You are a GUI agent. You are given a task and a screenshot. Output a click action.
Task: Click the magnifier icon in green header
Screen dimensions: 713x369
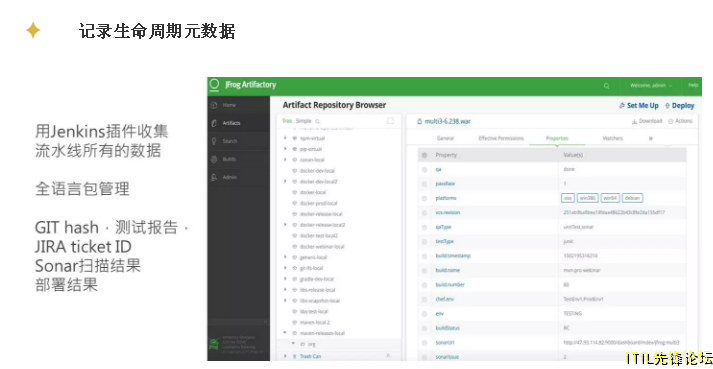(x=607, y=86)
